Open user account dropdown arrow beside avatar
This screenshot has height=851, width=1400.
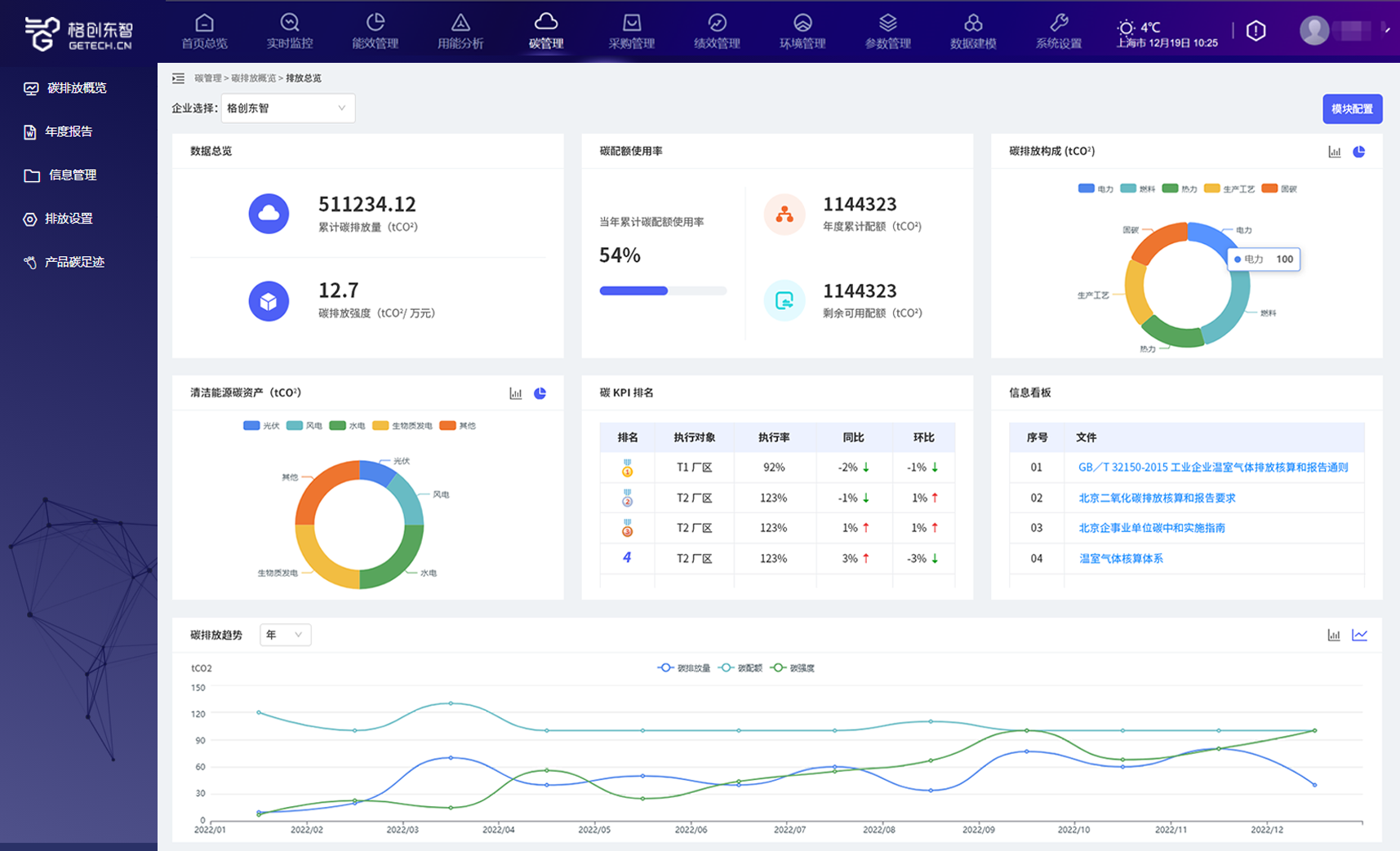coord(1386,30)
